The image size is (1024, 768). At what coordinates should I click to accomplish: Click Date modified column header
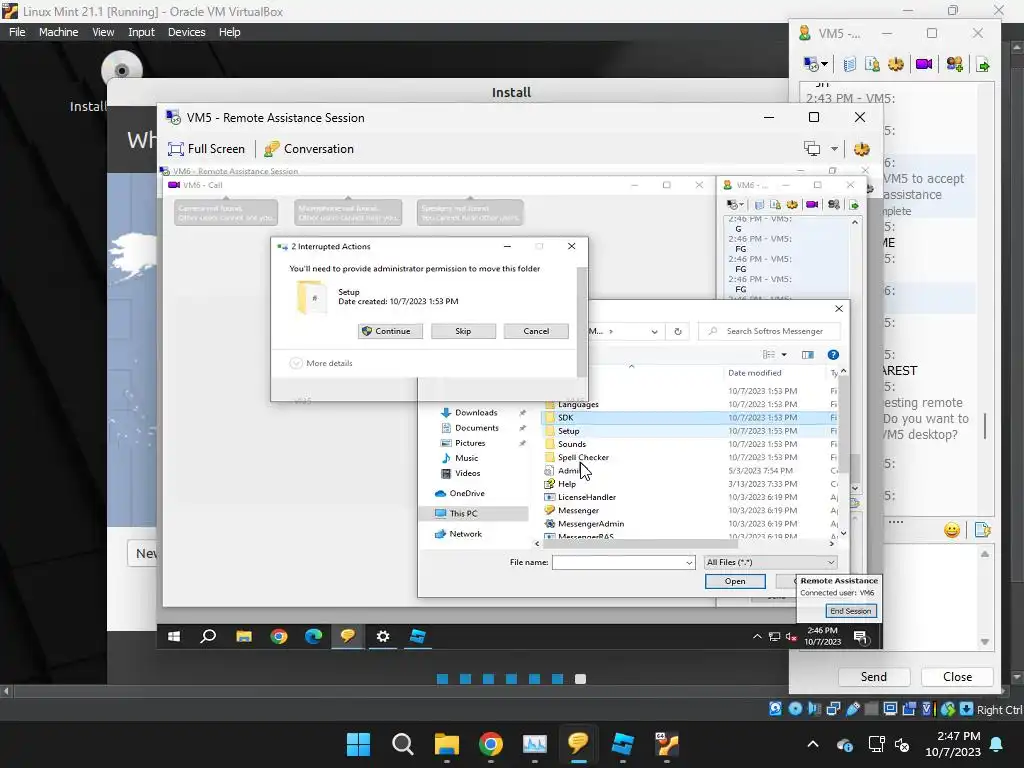pyautogui.click(x=754, y=373)
